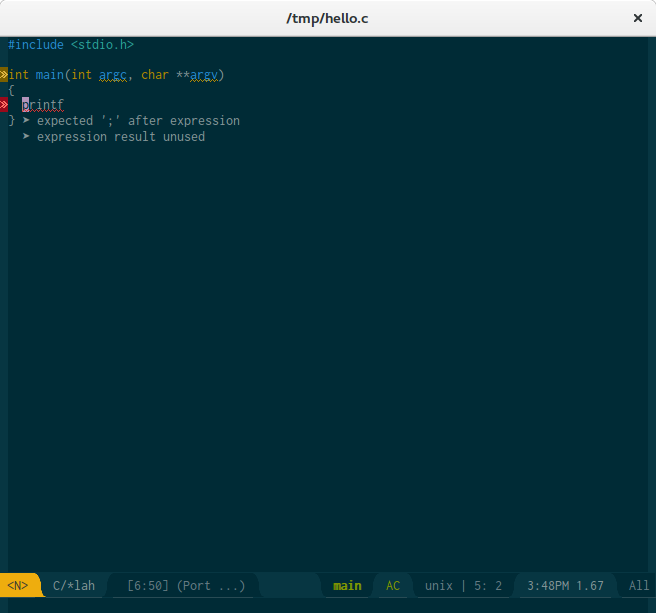Click the underlined argc parameter
656x613 pixels.
point(113,75)
